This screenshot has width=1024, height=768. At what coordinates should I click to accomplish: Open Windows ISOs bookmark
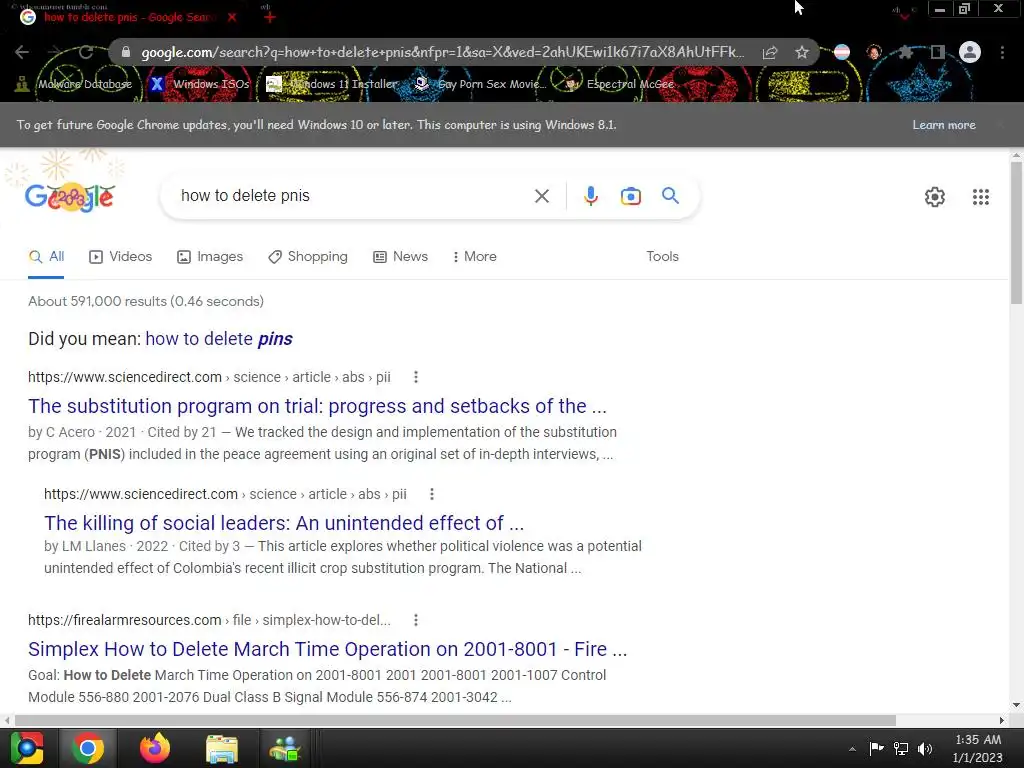click(199, 84)
